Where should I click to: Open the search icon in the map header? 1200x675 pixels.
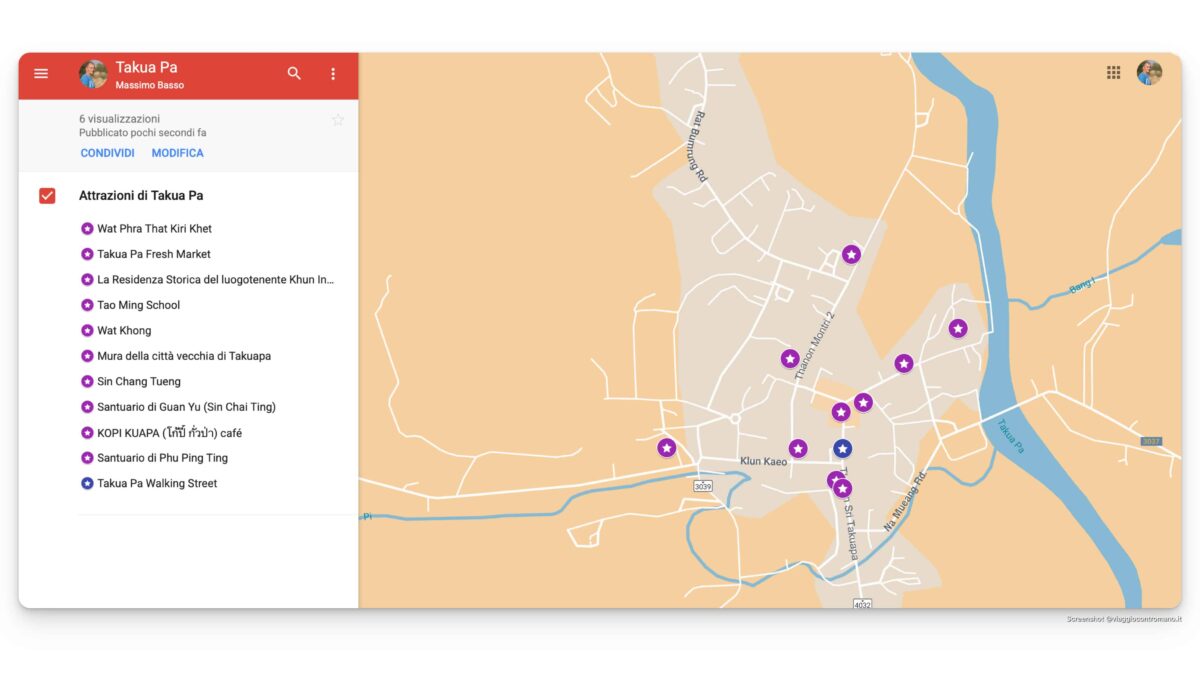point(294,73)
